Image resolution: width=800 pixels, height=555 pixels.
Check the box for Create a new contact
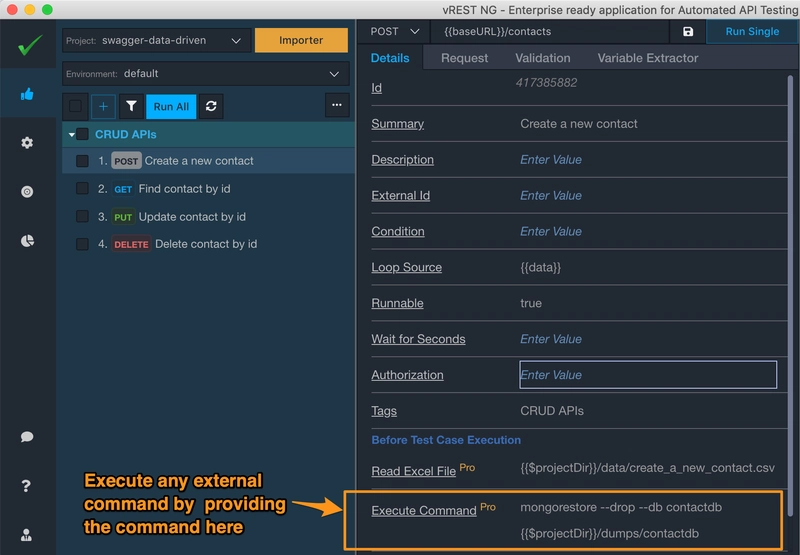coord(82,161)
